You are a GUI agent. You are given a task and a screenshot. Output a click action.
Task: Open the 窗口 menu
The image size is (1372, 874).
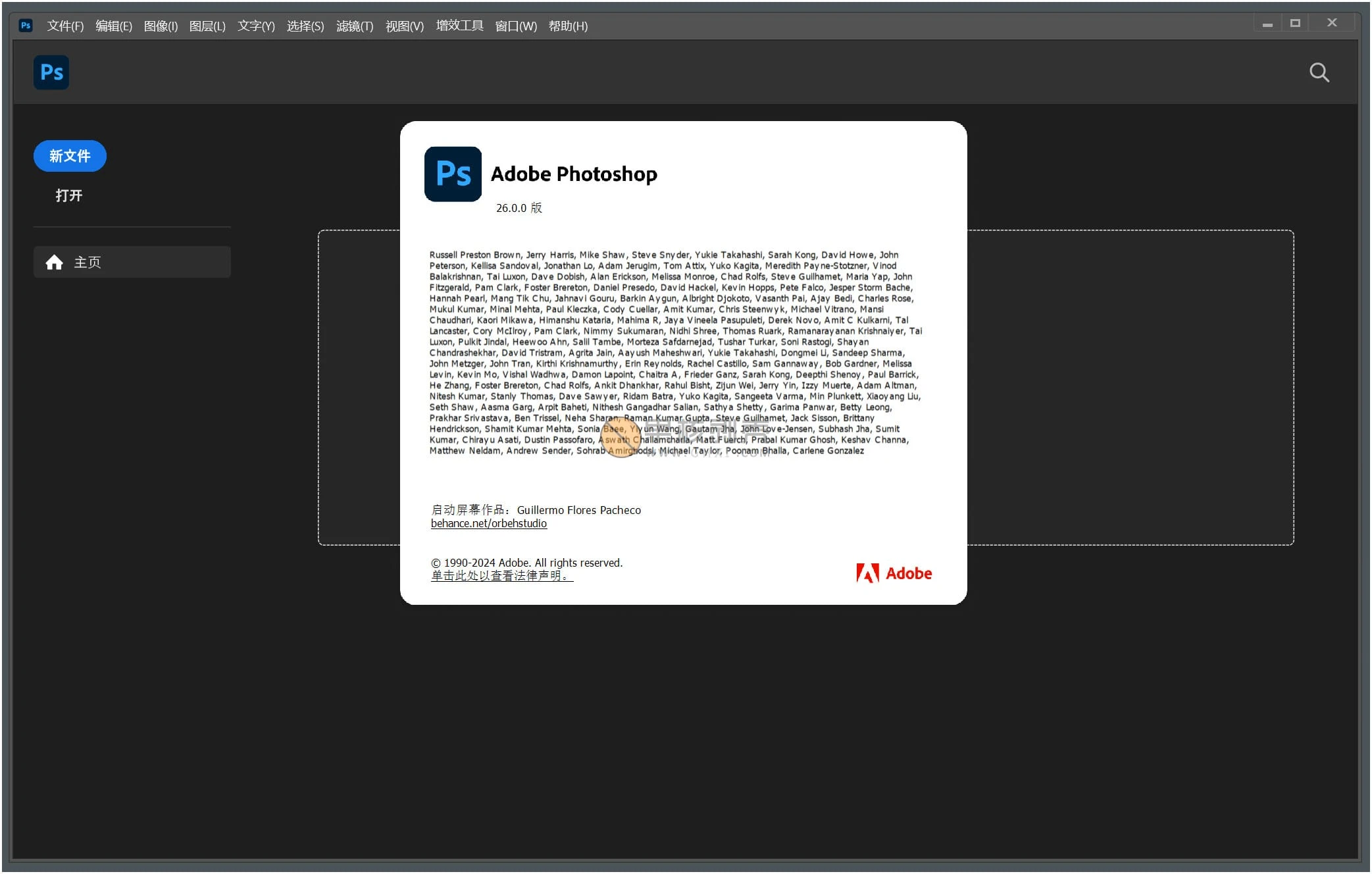(x=516, y=26)
